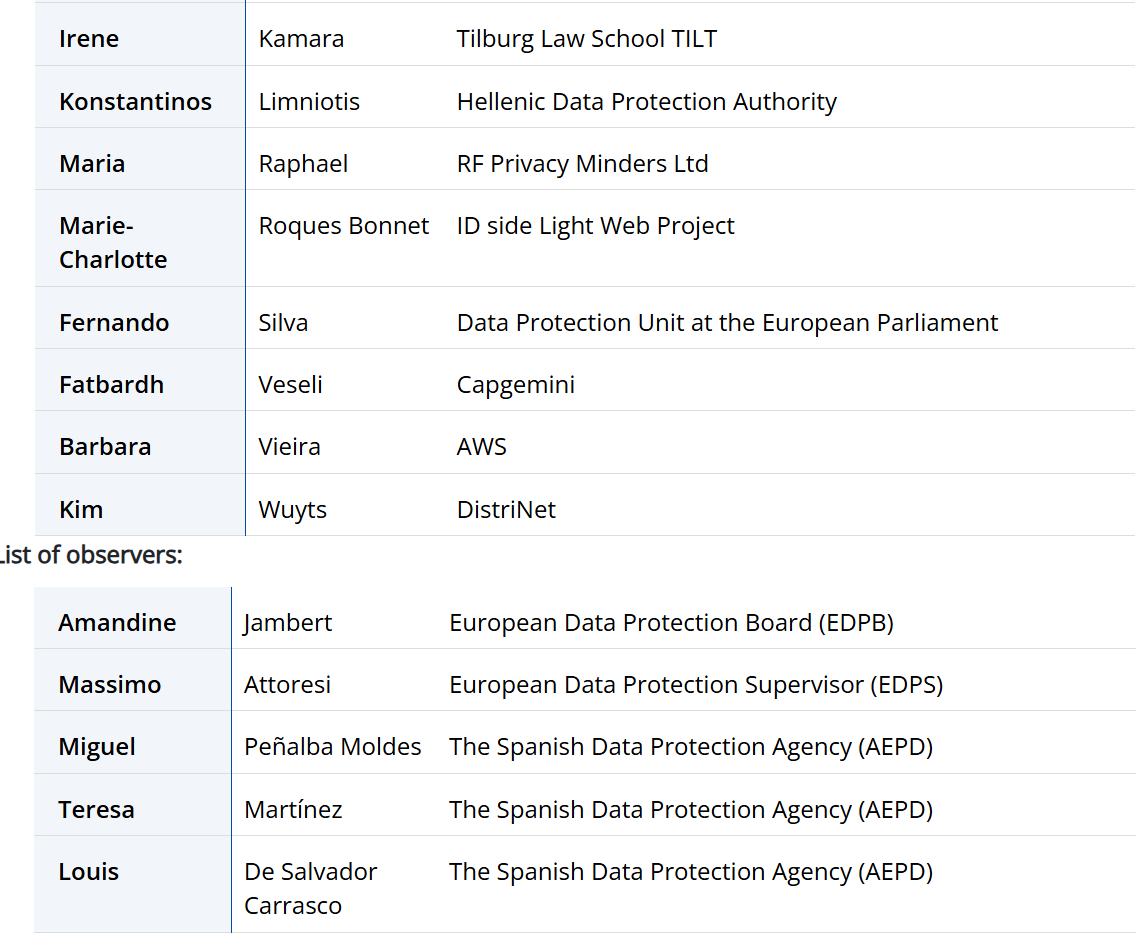The width and height of the screenshot is (1144, 933).
Task: Select the DistriNet organization cell
Action: click(x=506, y=510)
